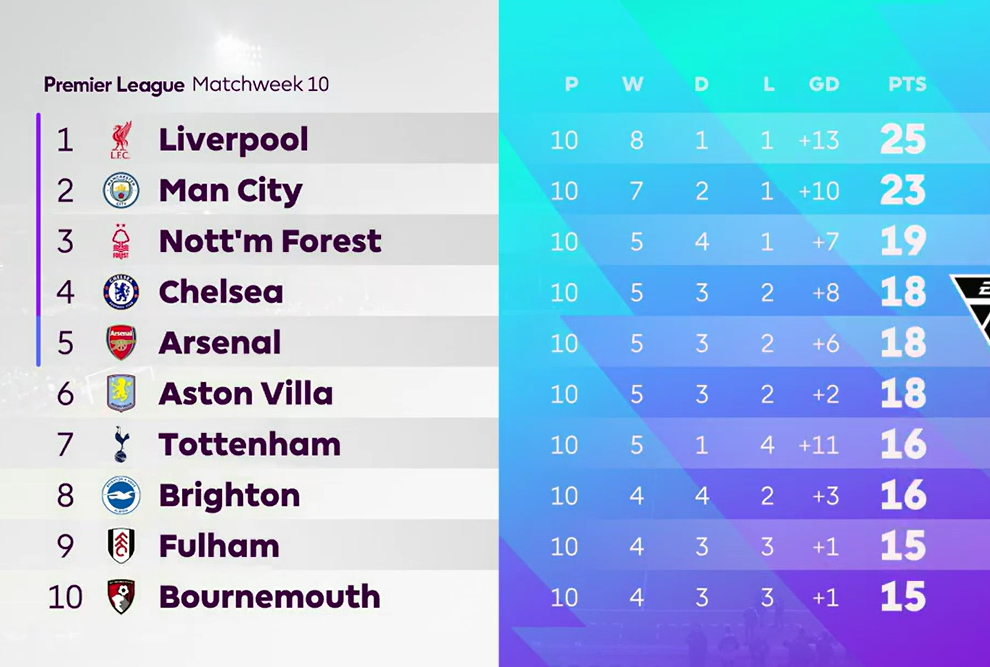Click the Man City club crest
Image resolution: width=990 pixels, height=667 pixels.
tap(121, 191)
